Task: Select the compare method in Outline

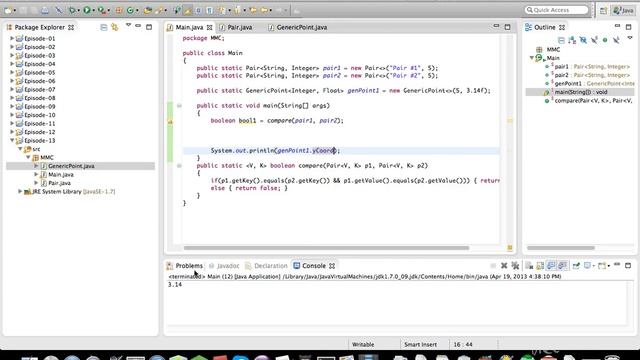Action: (x=593, y=100)
